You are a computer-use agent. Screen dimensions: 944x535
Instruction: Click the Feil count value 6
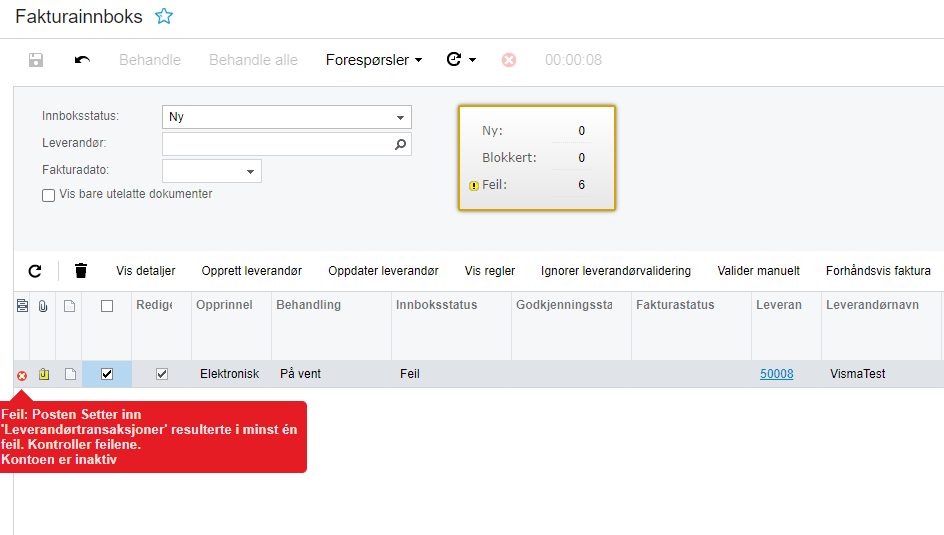(582, 185)
